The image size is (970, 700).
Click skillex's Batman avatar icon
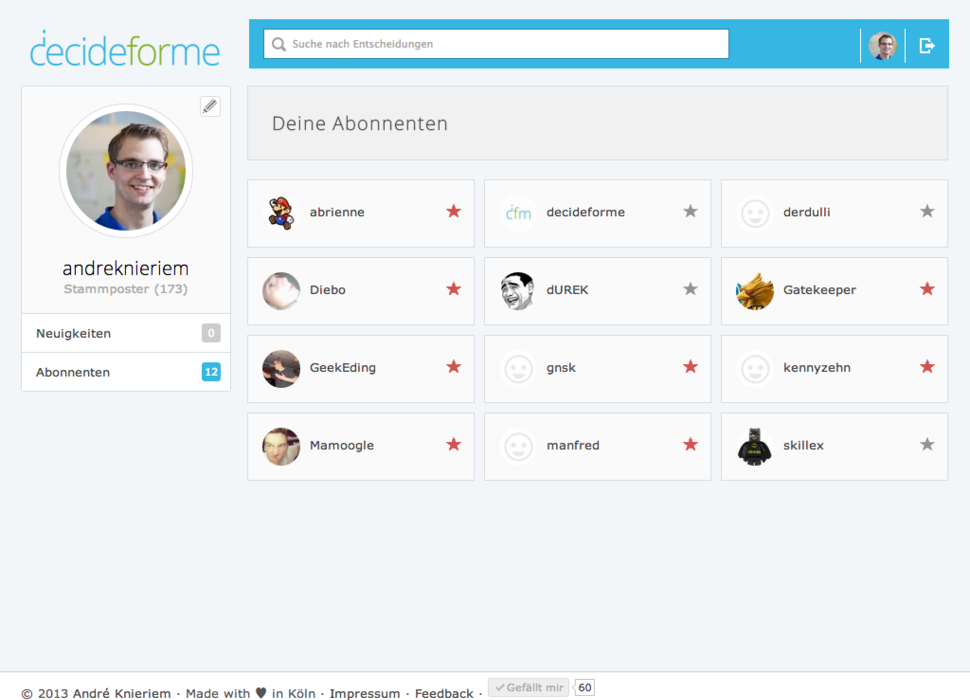pyautogui.click(x=754, y=446)
